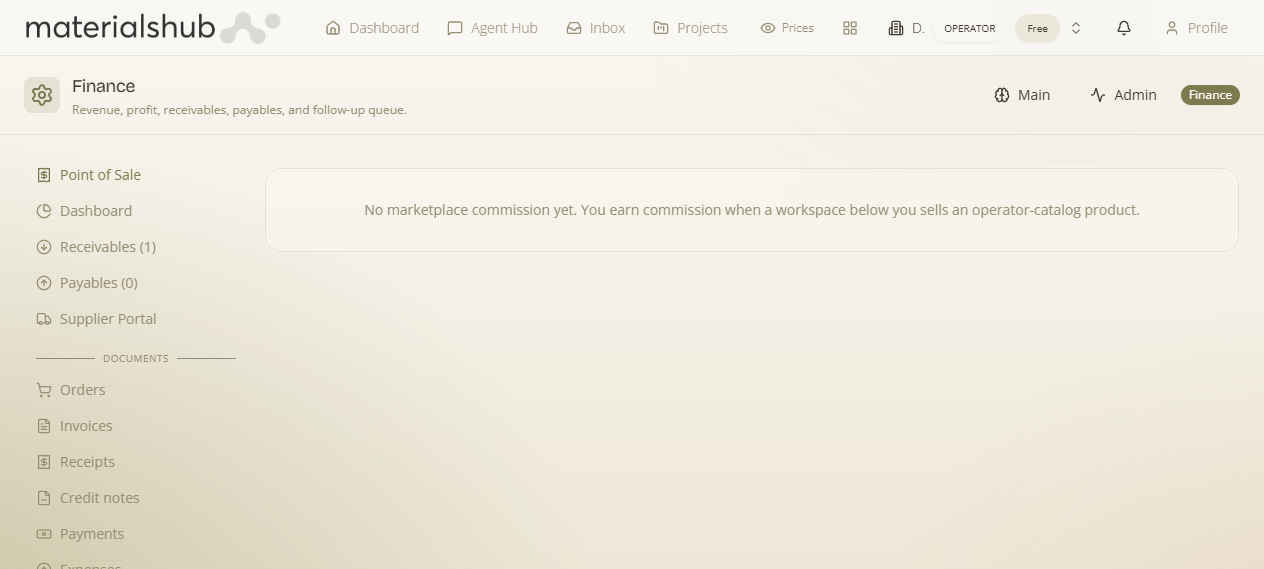Open notifications bell

[1124, 28]
